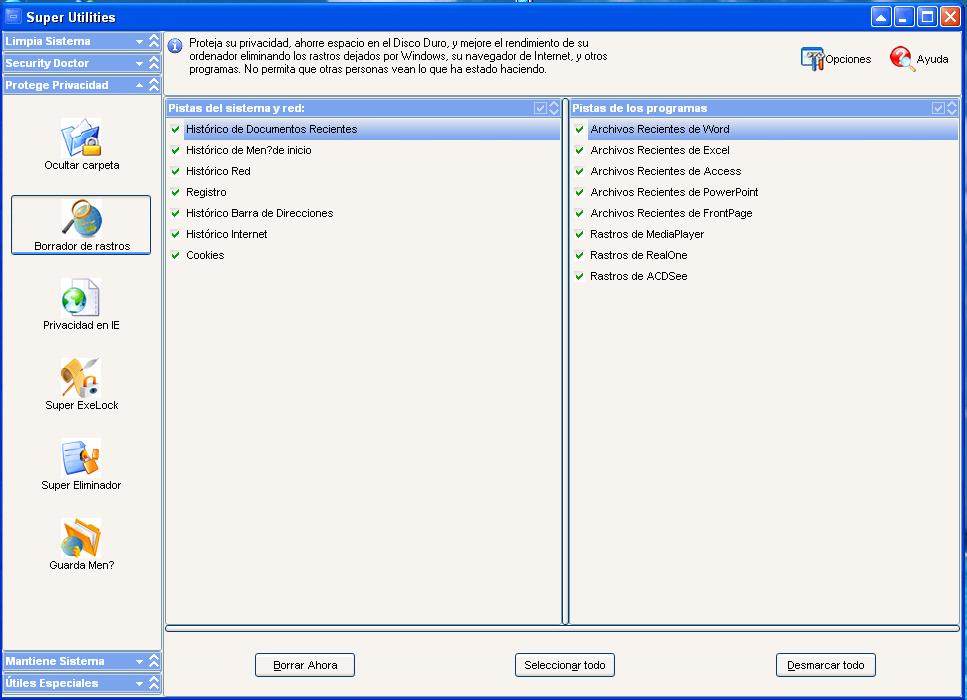This screenshot has height=700, width=967.
Task: Open the Útiles Especiales section
Action: (81, 683)
